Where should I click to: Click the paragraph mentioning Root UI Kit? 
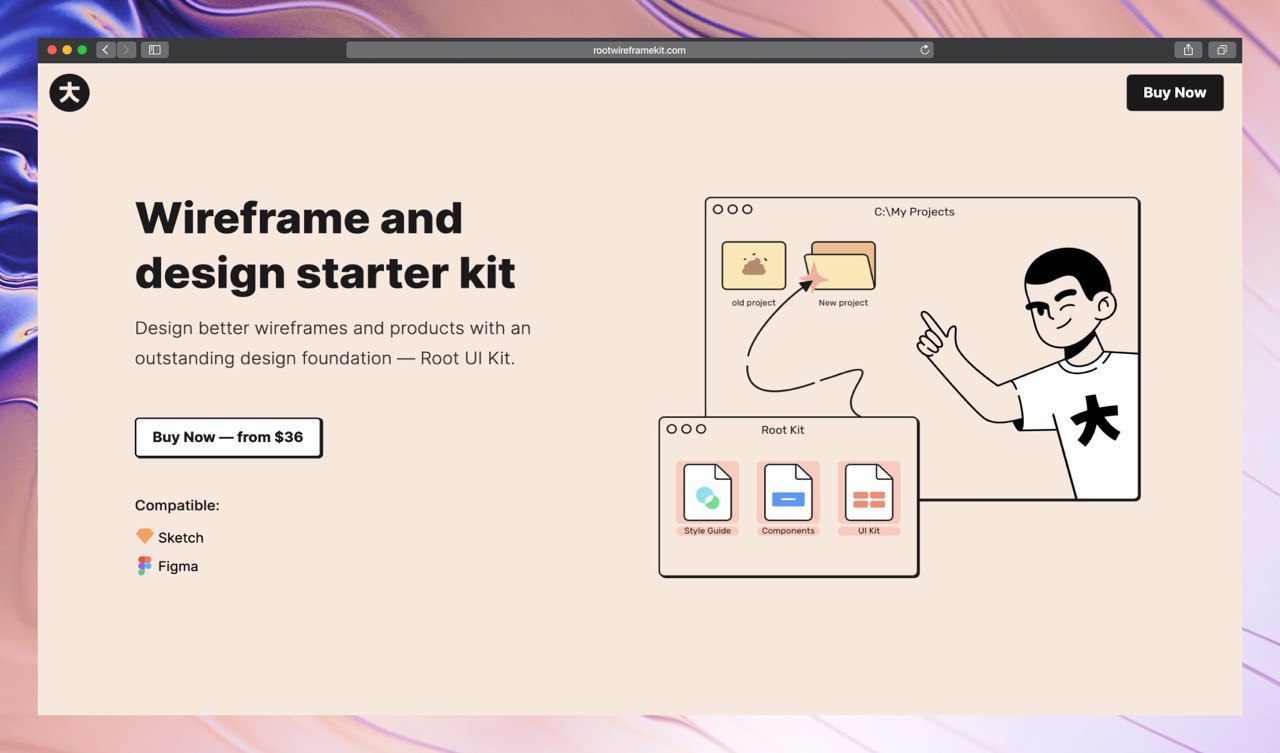coord(333,343)
